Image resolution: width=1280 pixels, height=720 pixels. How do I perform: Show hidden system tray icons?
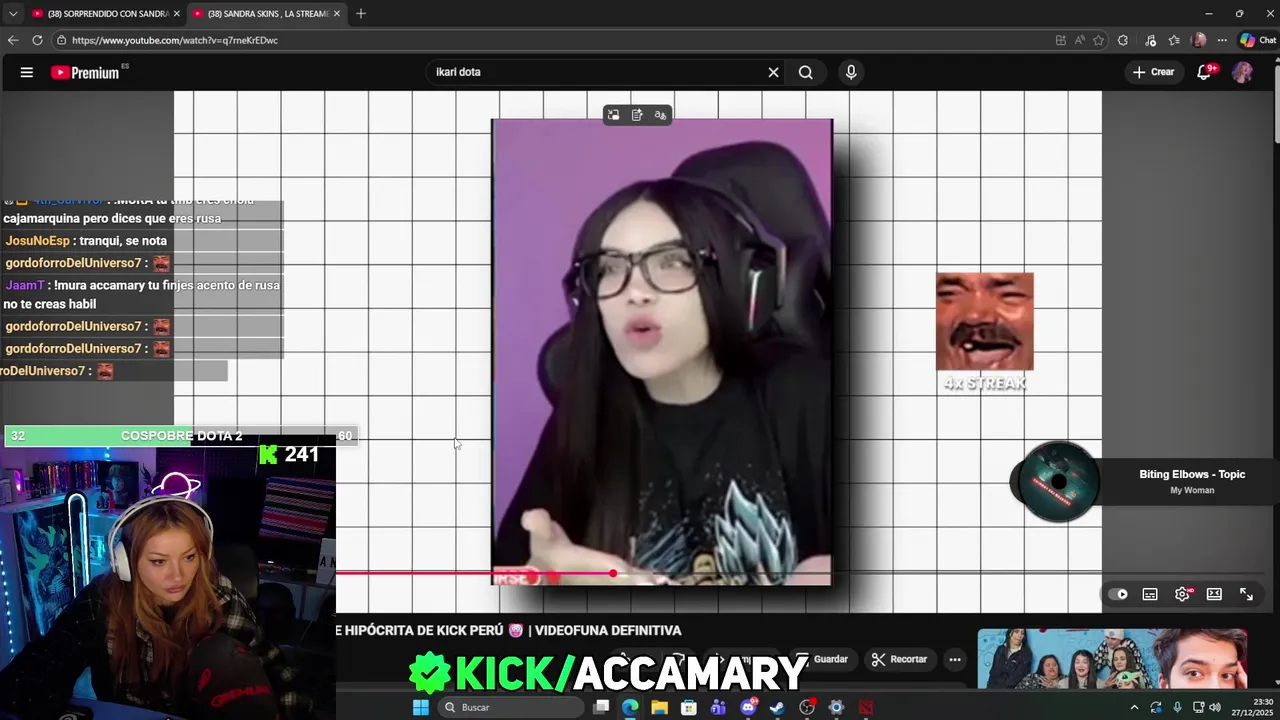[1134, 707]
